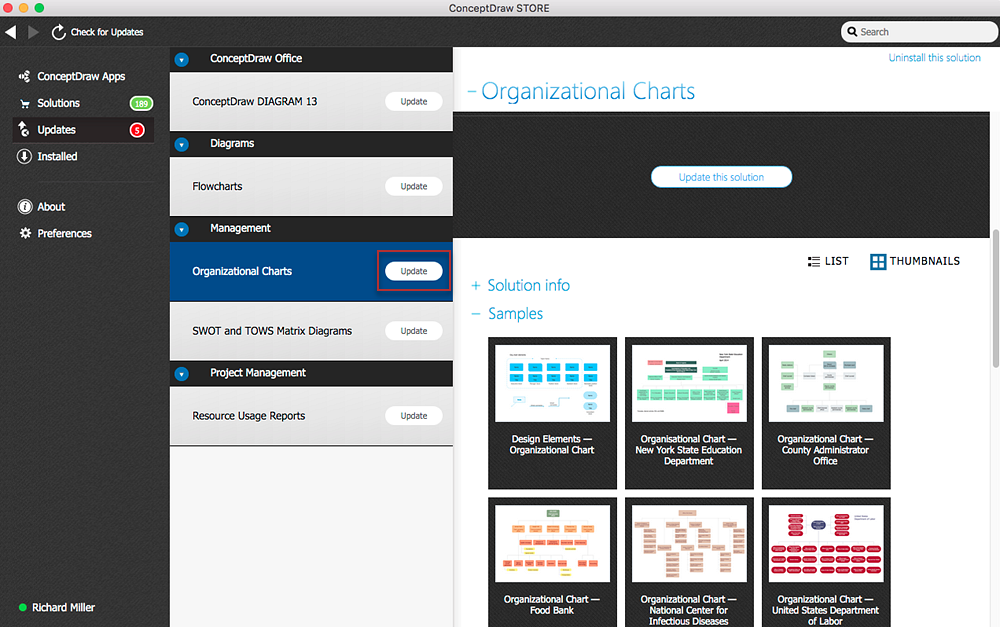The height and width of the screenshot is (627, 1000).
Task: Click the ConceptDraw Apps sidebar icon
Action: [x=24, y=77]
